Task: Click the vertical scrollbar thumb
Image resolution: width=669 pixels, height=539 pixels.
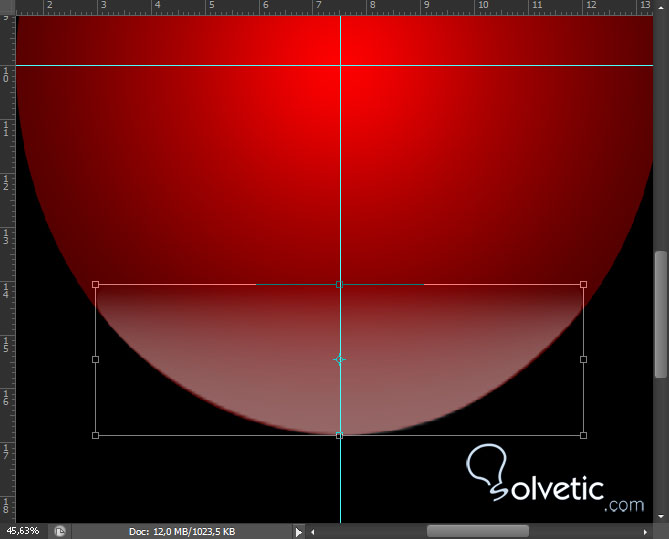Action: pyautogui.click(x=661, y=315)
